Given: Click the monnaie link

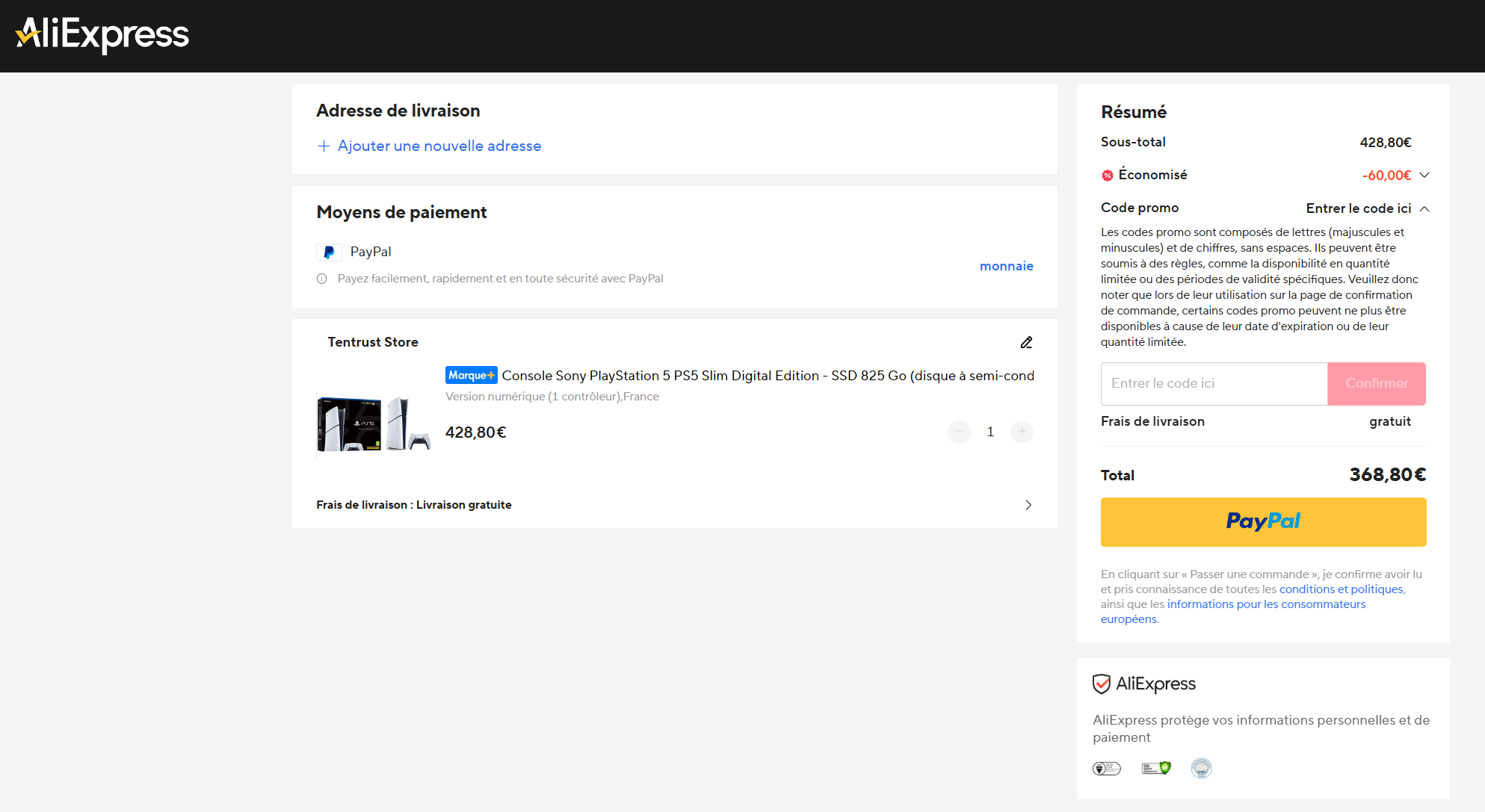Looking at the screenshot, I should point(1006,266).
